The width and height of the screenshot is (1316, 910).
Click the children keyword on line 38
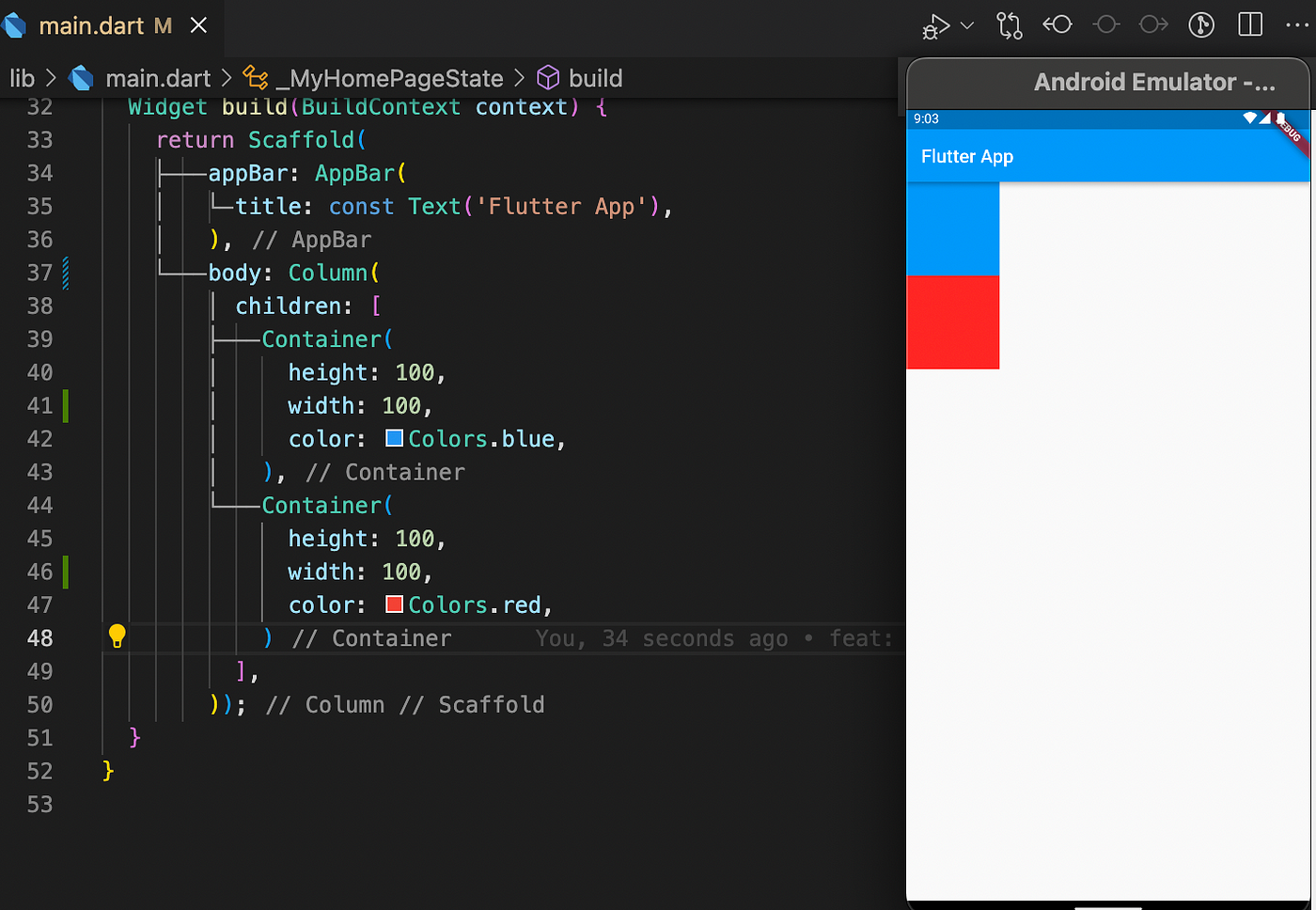288,306
